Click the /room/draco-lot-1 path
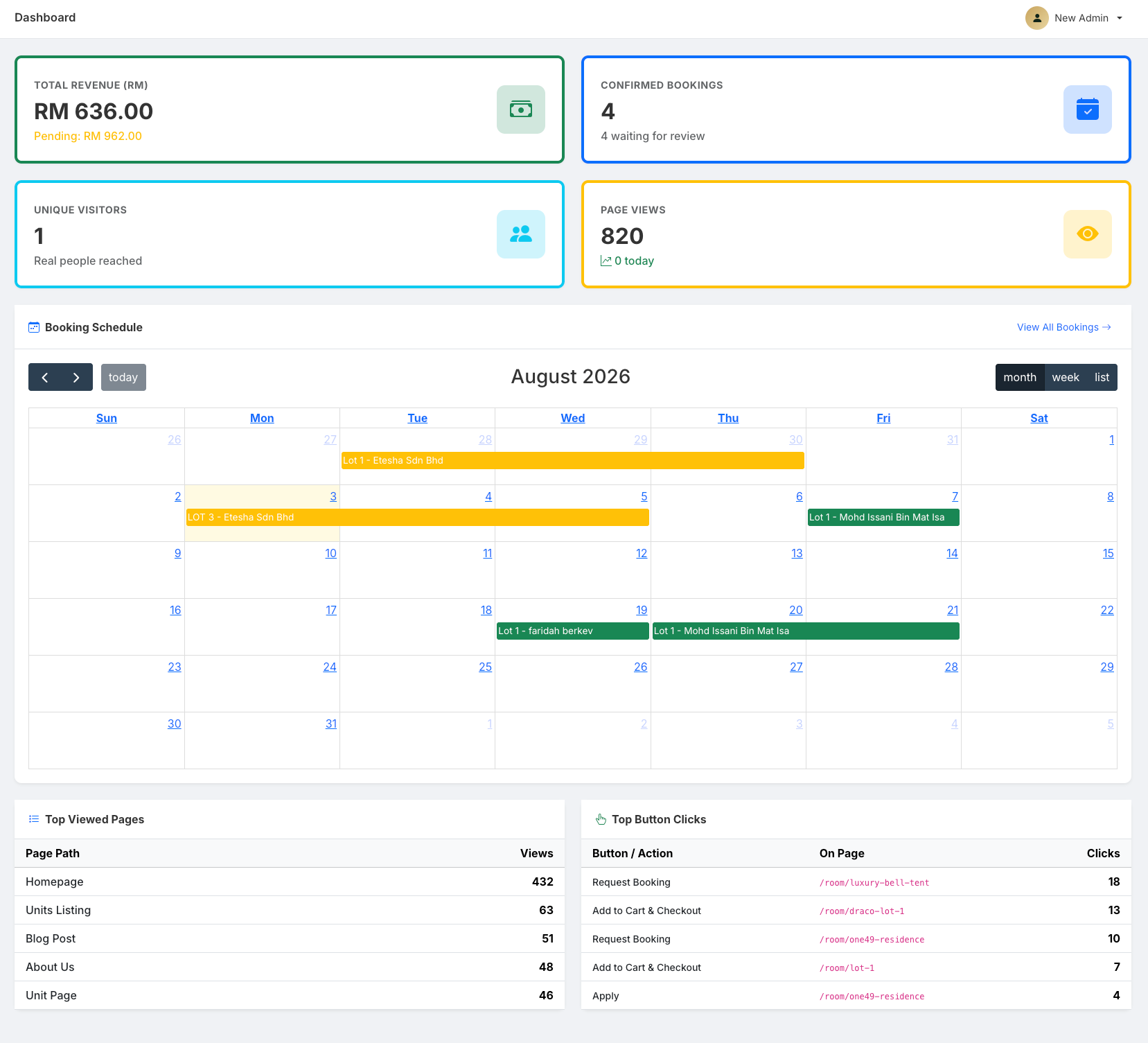The width and height of the screenshot is (1148, 1043). pyautogui.click(x=862, y=911)
